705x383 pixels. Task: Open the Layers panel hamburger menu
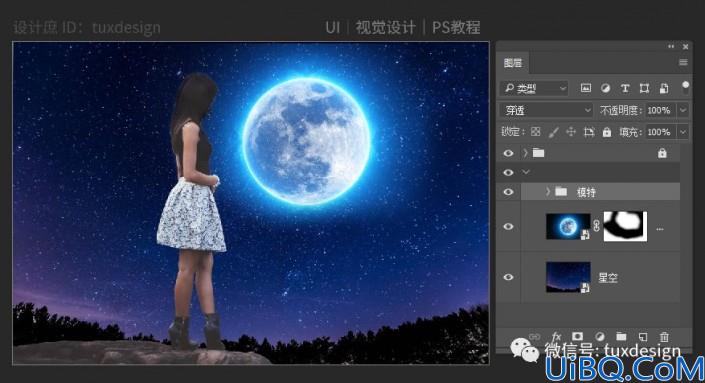pos(683,62)
